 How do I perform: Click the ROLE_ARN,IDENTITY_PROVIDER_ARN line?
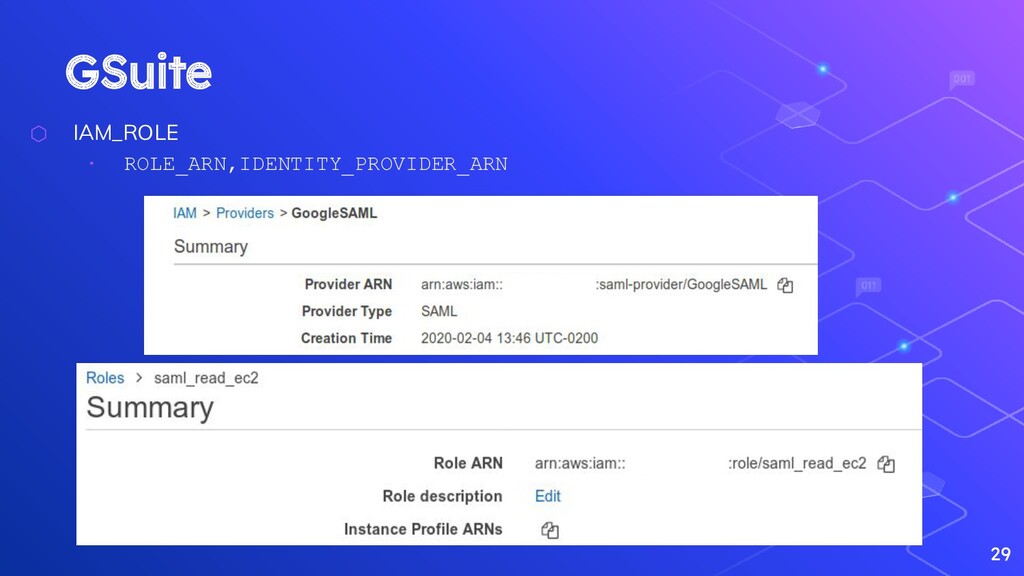[316, 164]
